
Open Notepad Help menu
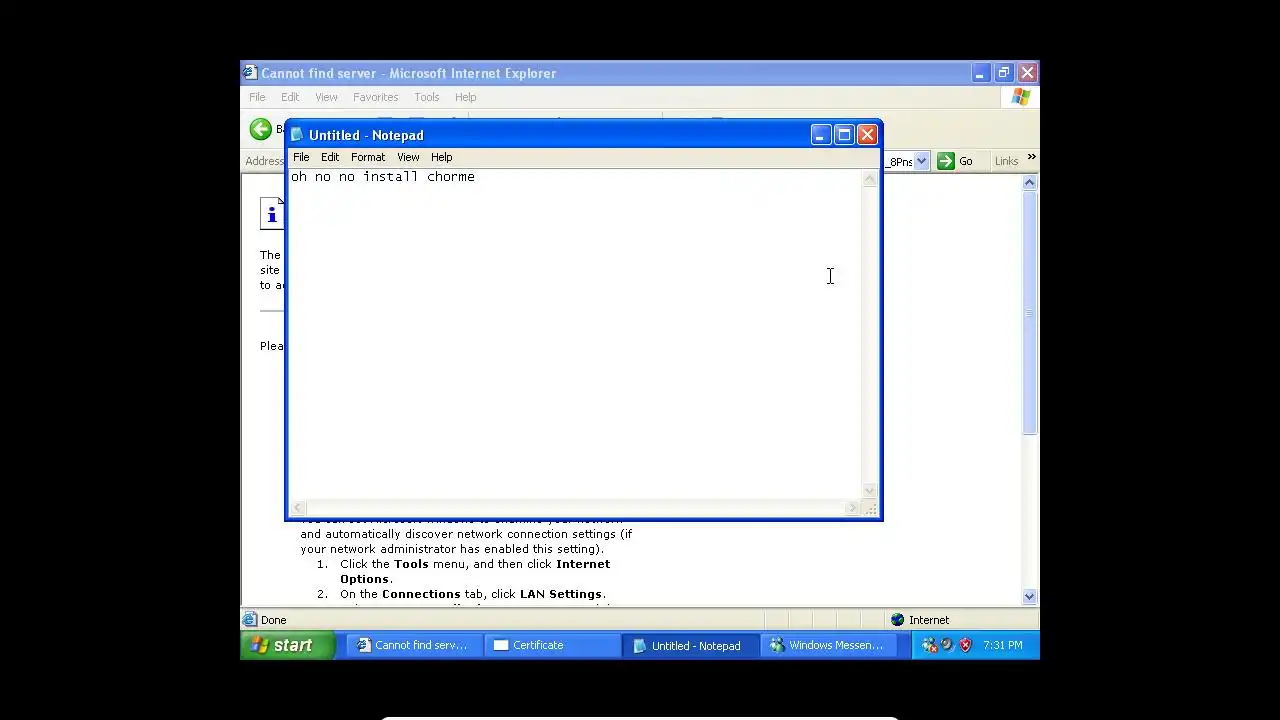click(442, 157)
